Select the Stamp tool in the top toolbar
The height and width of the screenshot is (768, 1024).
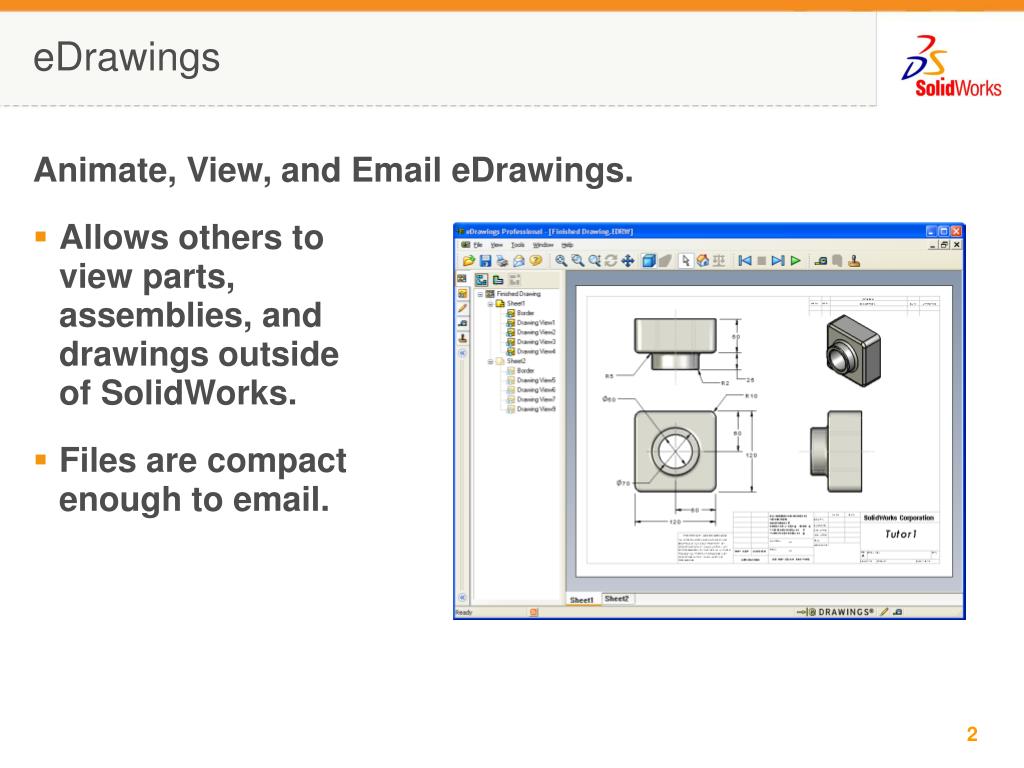tap(854, 261)
